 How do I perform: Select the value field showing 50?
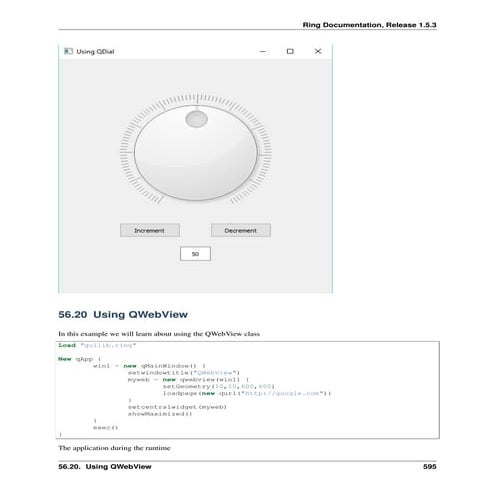click(195, 254)
